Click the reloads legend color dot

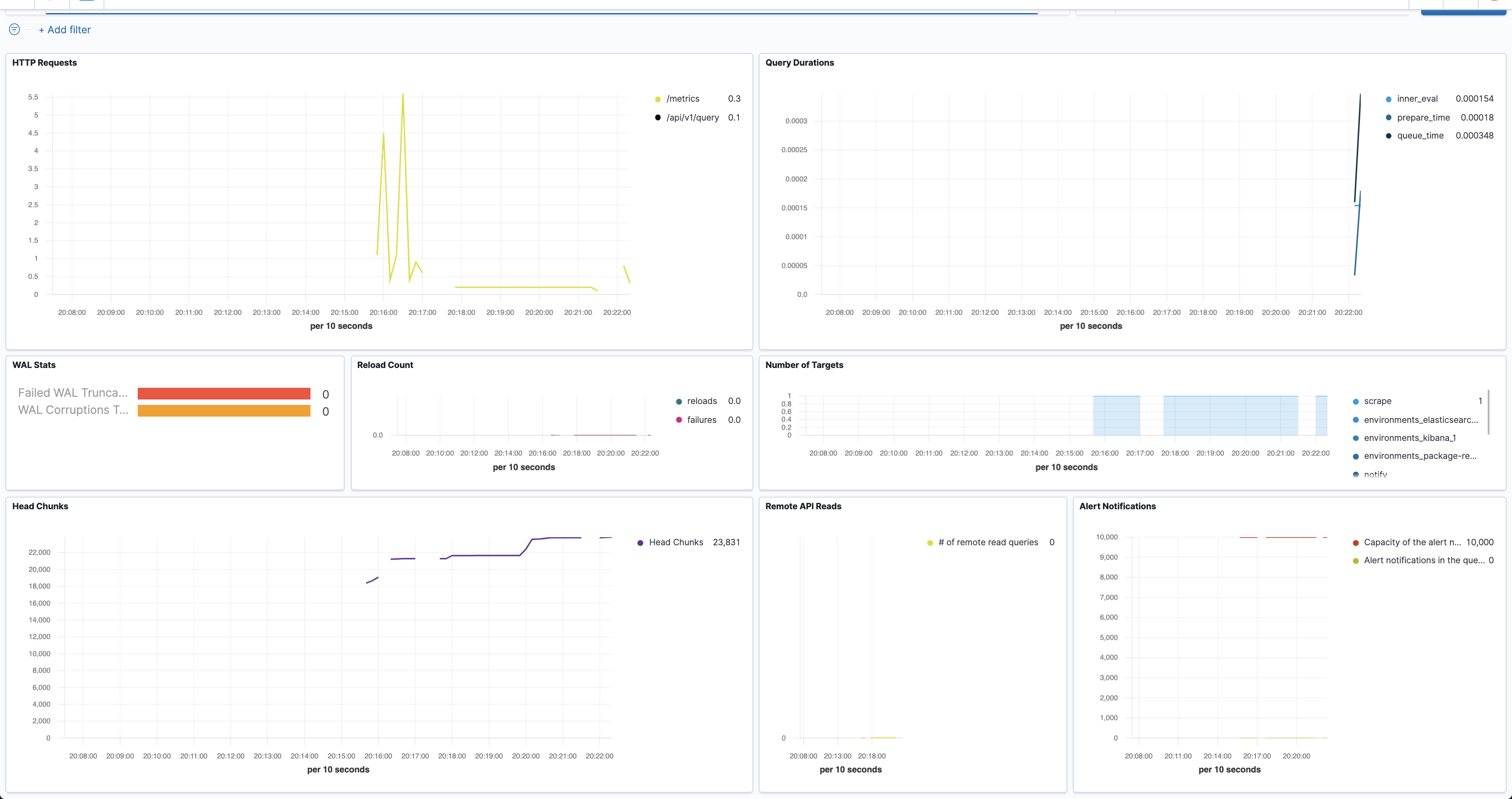(679, 402)
